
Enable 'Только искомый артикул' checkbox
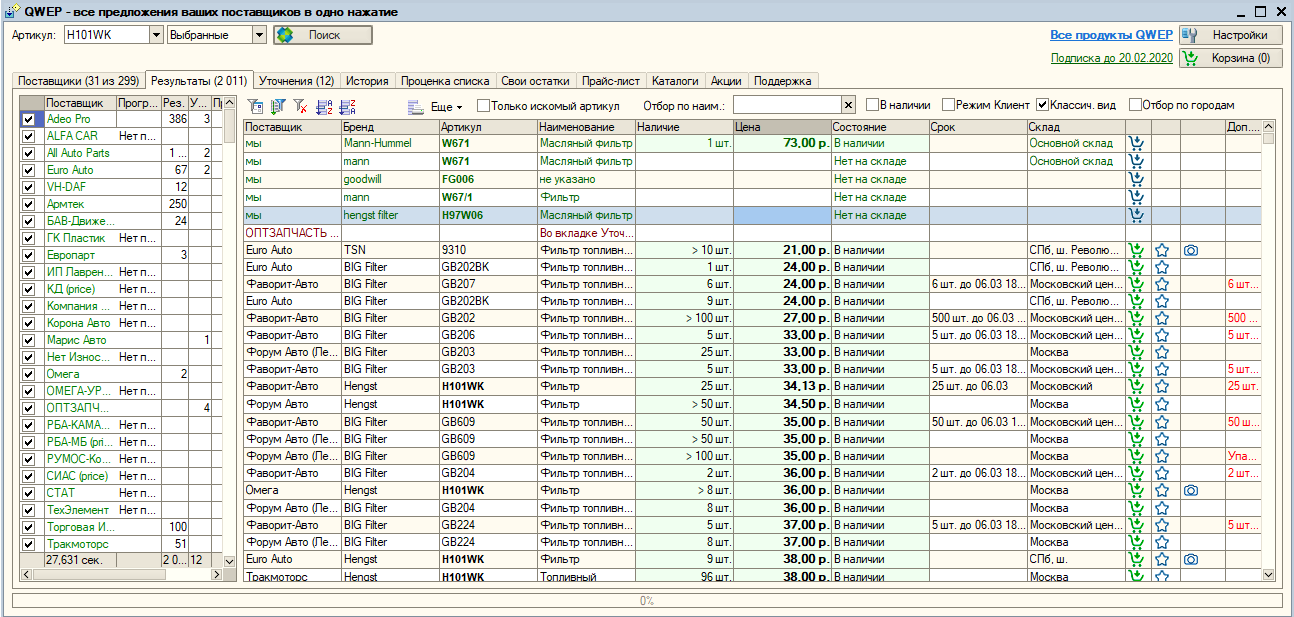coord(484,105)
